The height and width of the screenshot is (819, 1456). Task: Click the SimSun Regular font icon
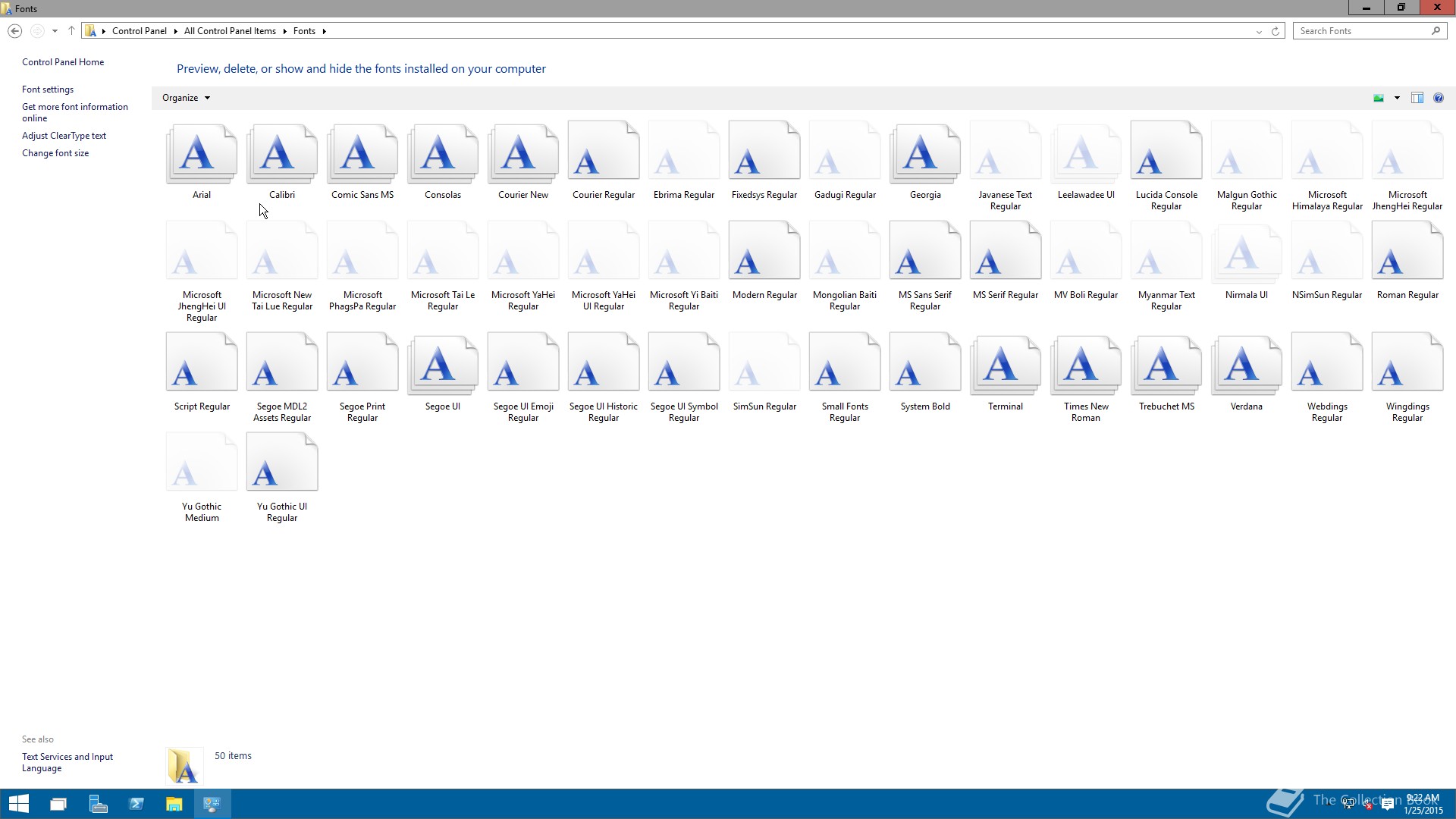pos(764,362)
